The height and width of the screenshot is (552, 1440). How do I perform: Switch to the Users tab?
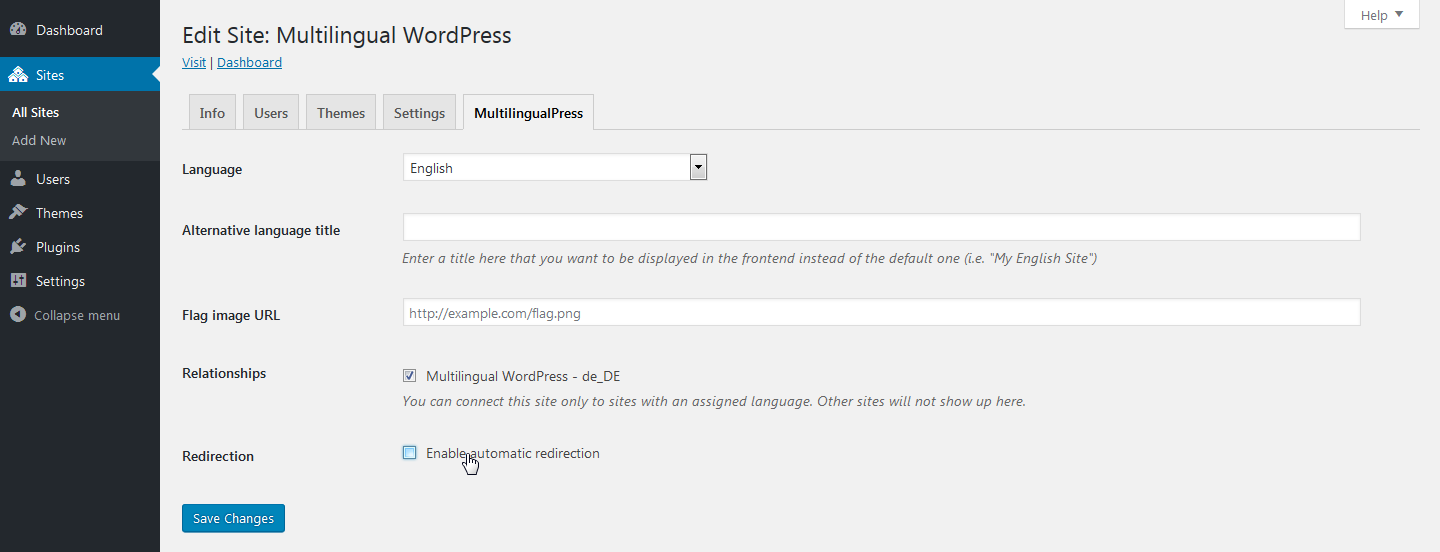tap(271, 113)
